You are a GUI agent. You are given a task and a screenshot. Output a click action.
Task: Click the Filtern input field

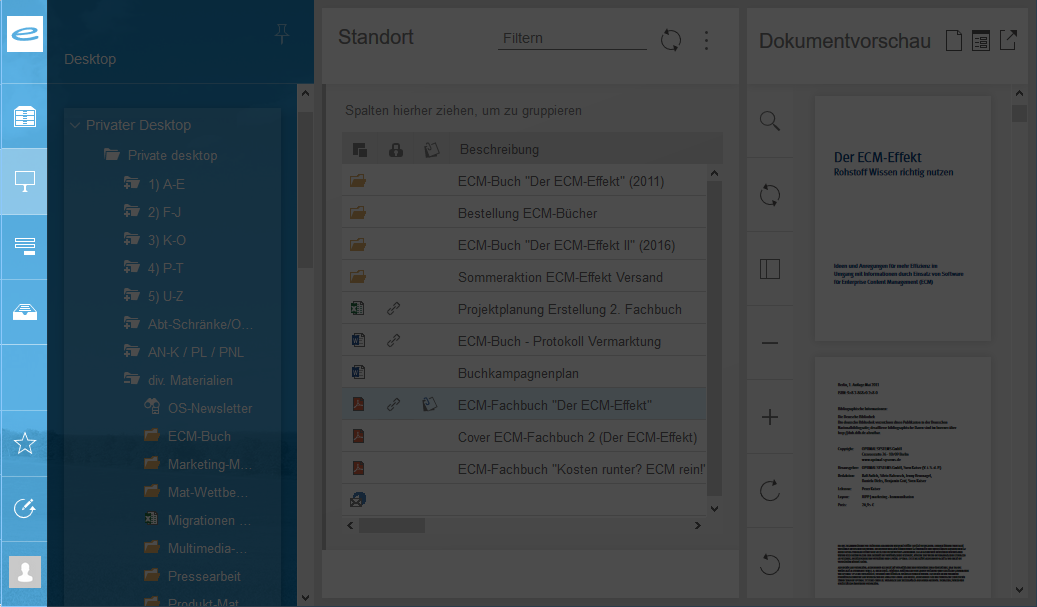pos(572,38)
